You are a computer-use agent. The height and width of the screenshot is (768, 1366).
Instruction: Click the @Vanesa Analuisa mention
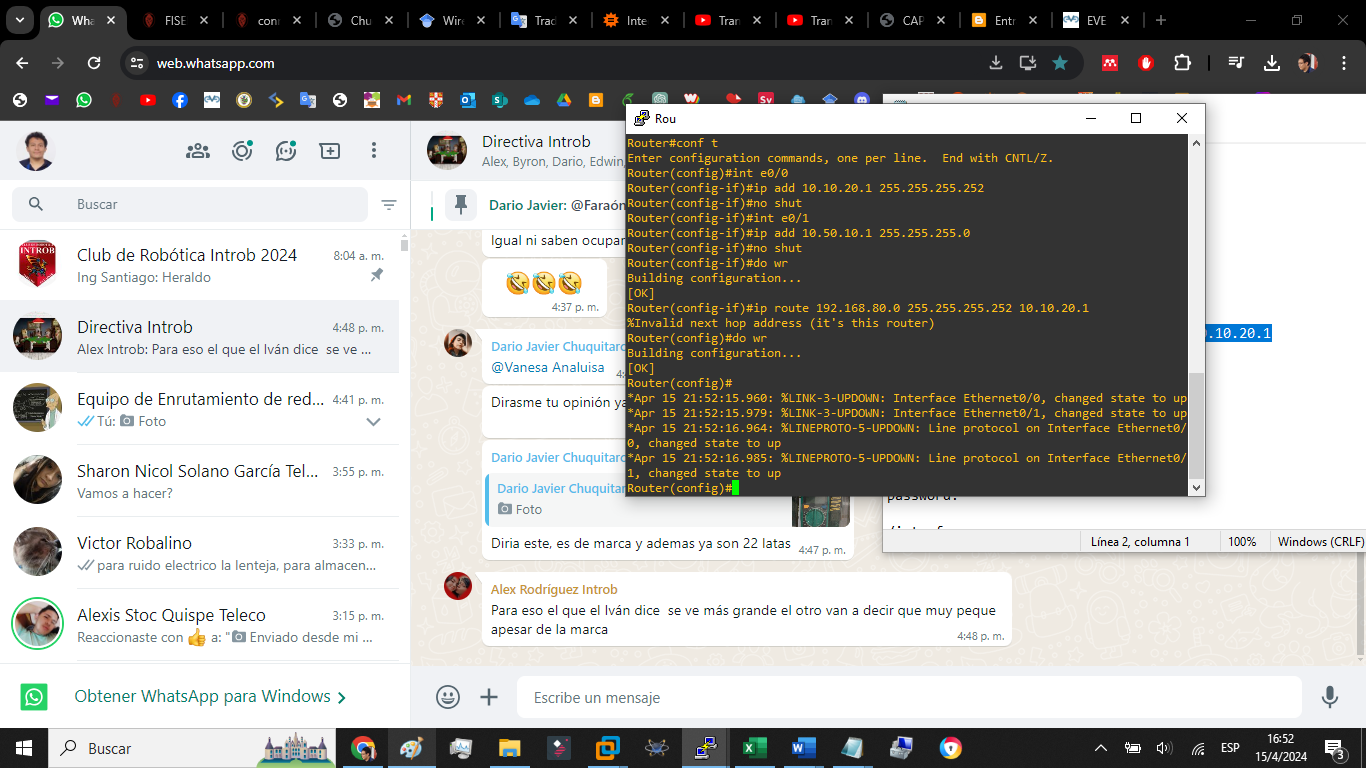[548, 367]
